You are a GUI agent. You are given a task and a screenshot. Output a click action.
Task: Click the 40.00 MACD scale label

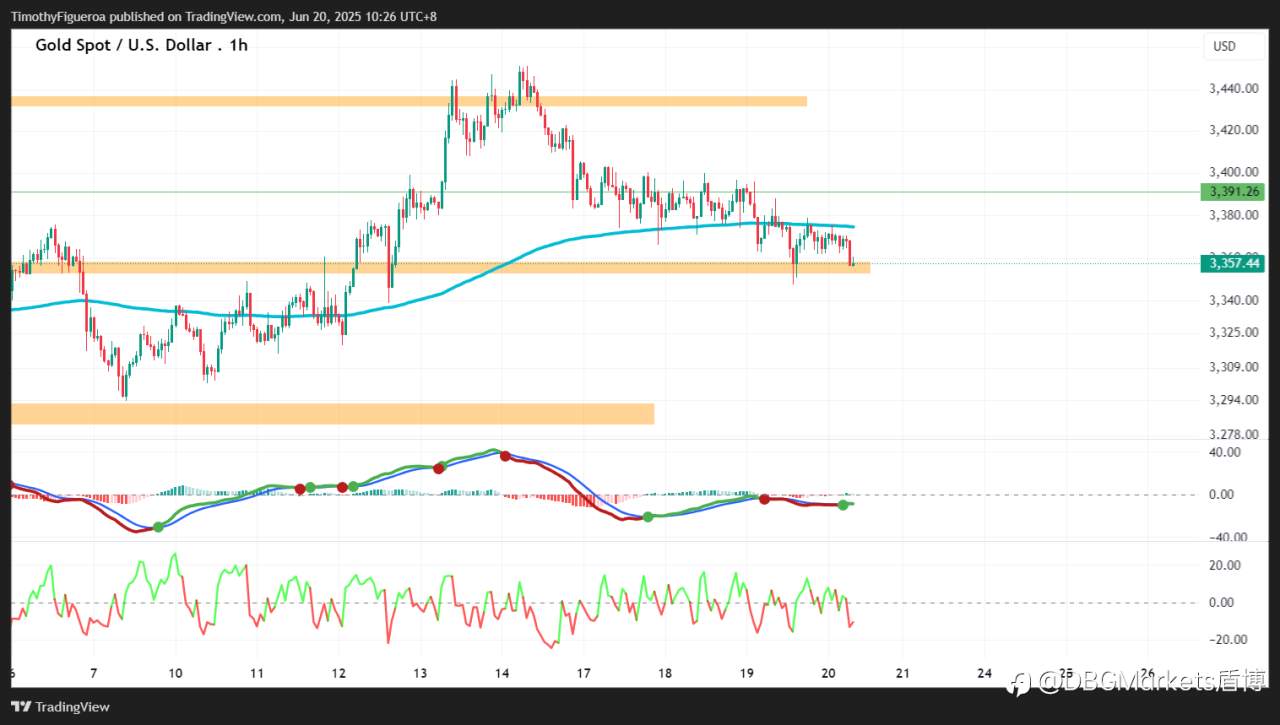click(1225, 452)
